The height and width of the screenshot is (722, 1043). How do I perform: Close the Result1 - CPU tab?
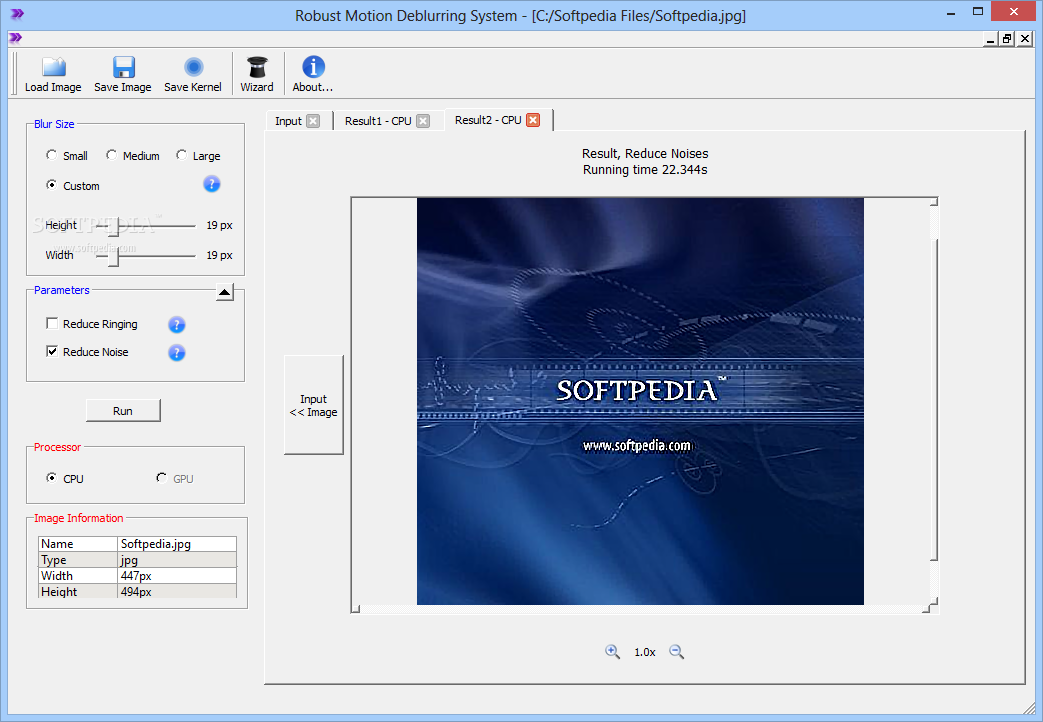423,121
